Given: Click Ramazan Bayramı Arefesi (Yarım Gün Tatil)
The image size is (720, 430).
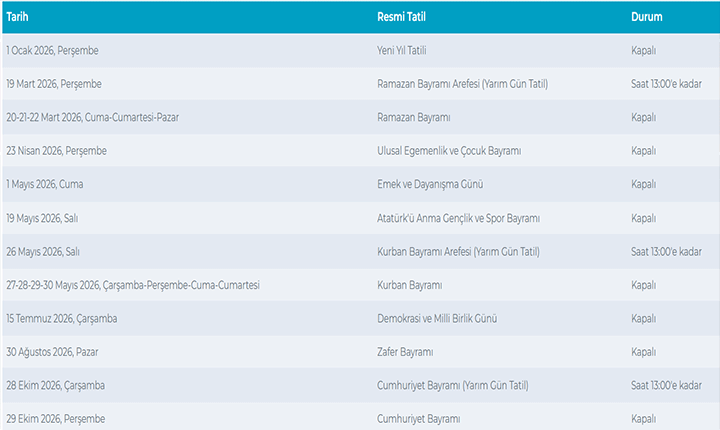Looking at the screenshot, I should click(460, 84).
